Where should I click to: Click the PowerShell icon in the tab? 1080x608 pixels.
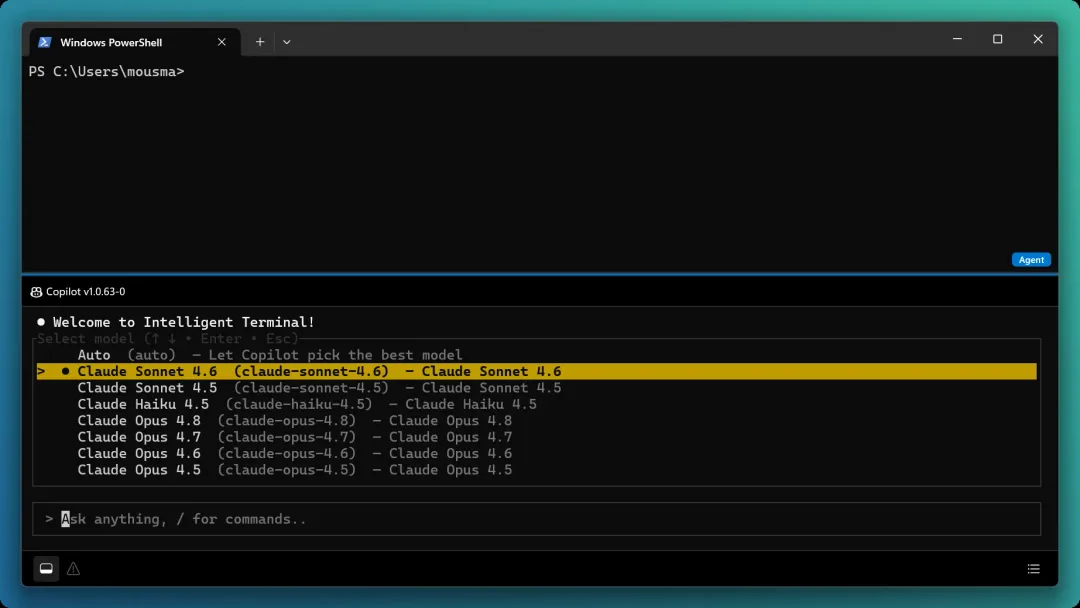coord(45,42)
